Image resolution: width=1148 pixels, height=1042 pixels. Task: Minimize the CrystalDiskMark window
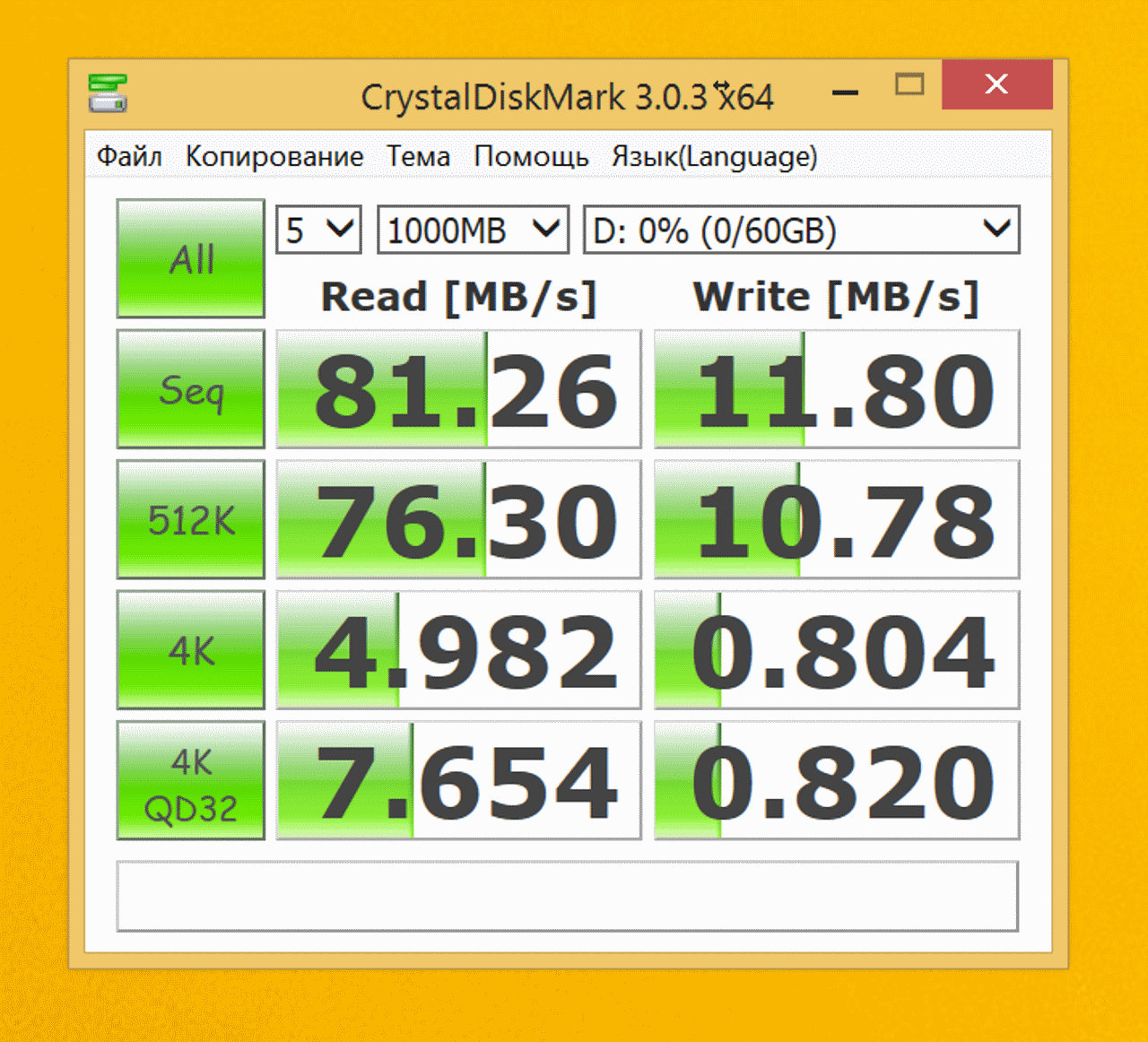(x=845, y=91)
